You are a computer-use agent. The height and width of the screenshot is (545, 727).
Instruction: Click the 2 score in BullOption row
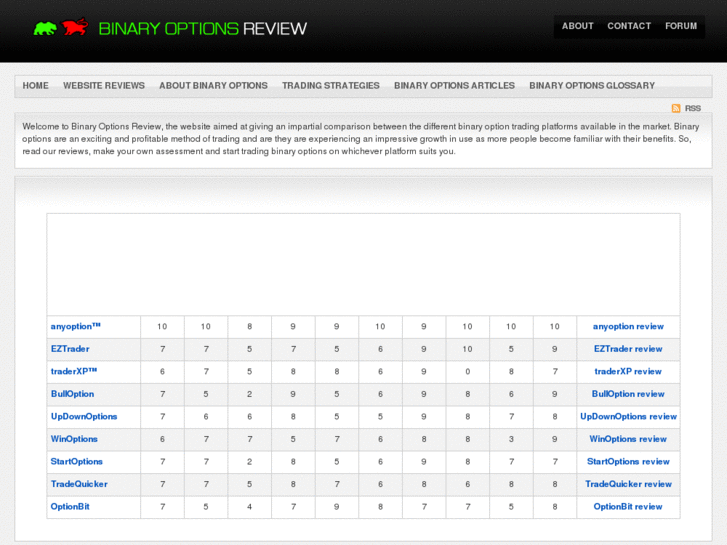(249, 394)
